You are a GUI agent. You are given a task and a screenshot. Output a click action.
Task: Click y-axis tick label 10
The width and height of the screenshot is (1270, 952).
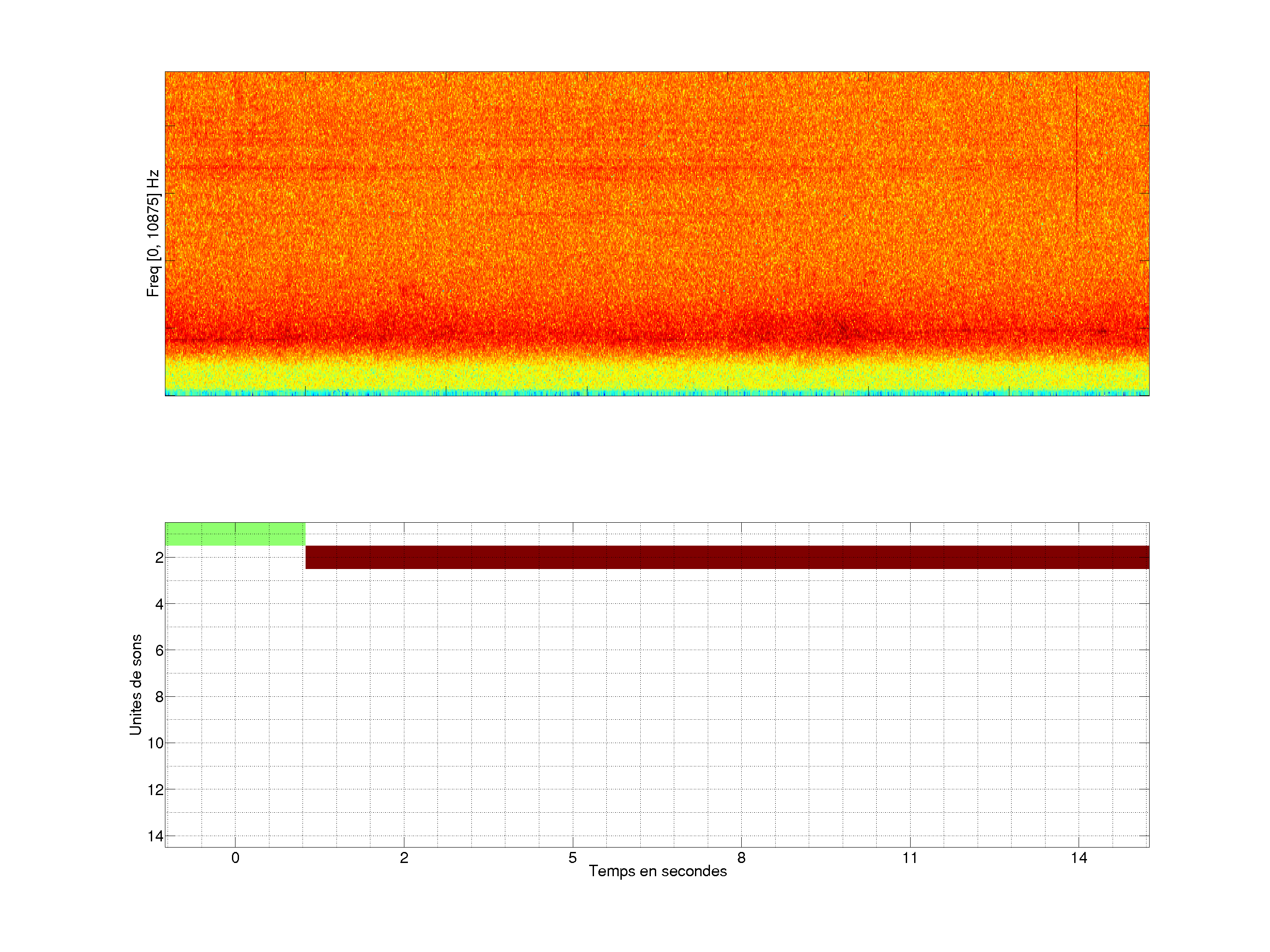156,743
